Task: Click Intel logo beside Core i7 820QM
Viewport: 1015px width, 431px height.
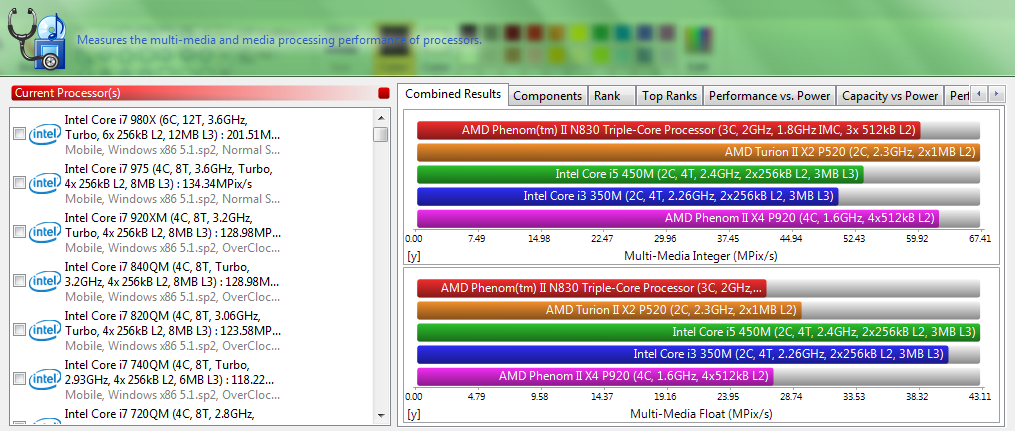Action: pyautogui.click(x=46, y=330)
